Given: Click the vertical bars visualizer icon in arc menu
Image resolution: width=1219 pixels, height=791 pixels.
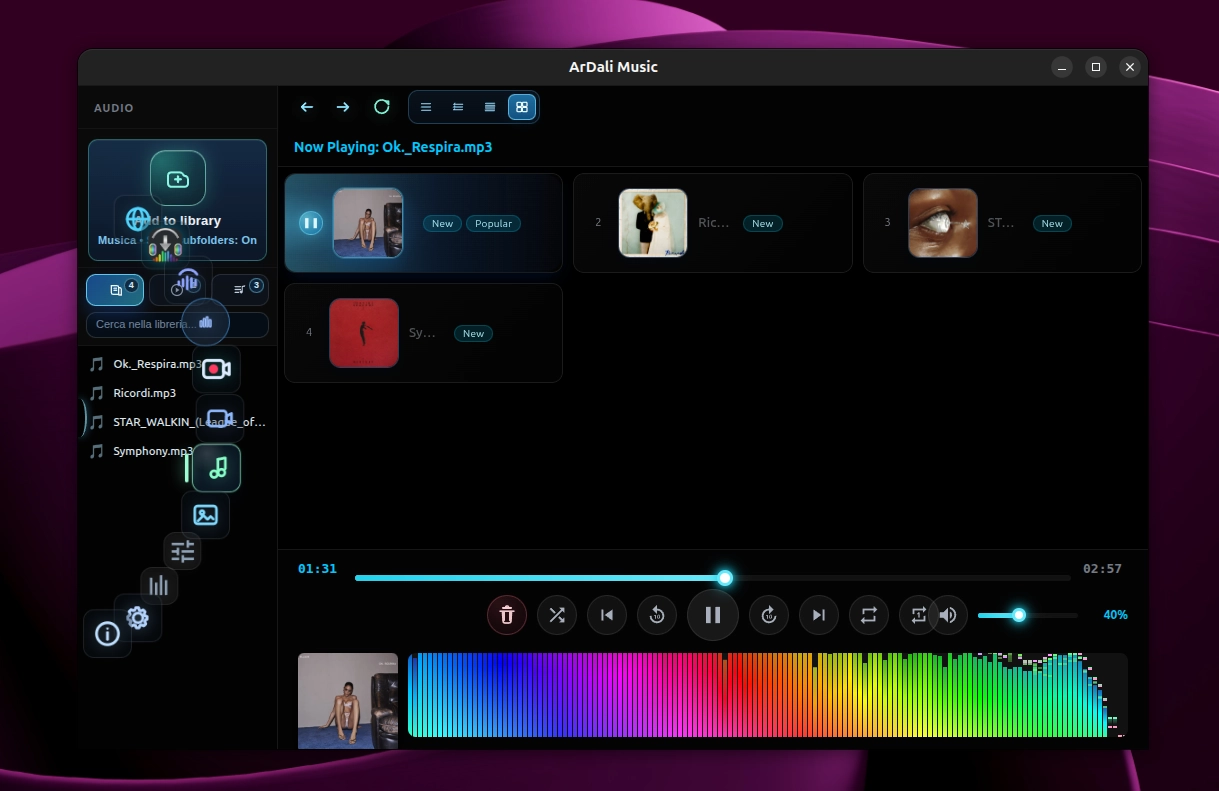Looking at the screenshot, I should coord(159,585).
